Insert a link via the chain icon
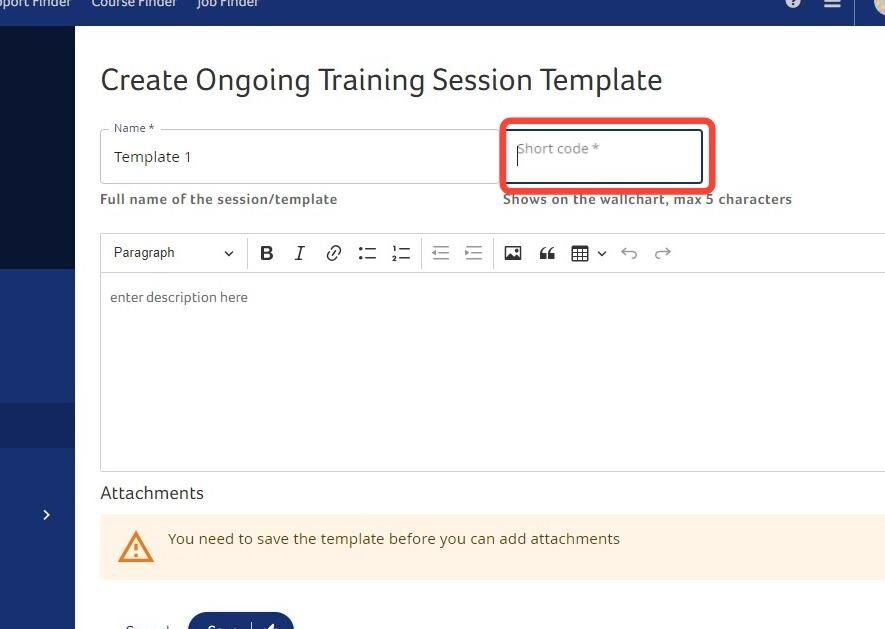This screenshot has height=629, width=885. click(x=334, y=253)
